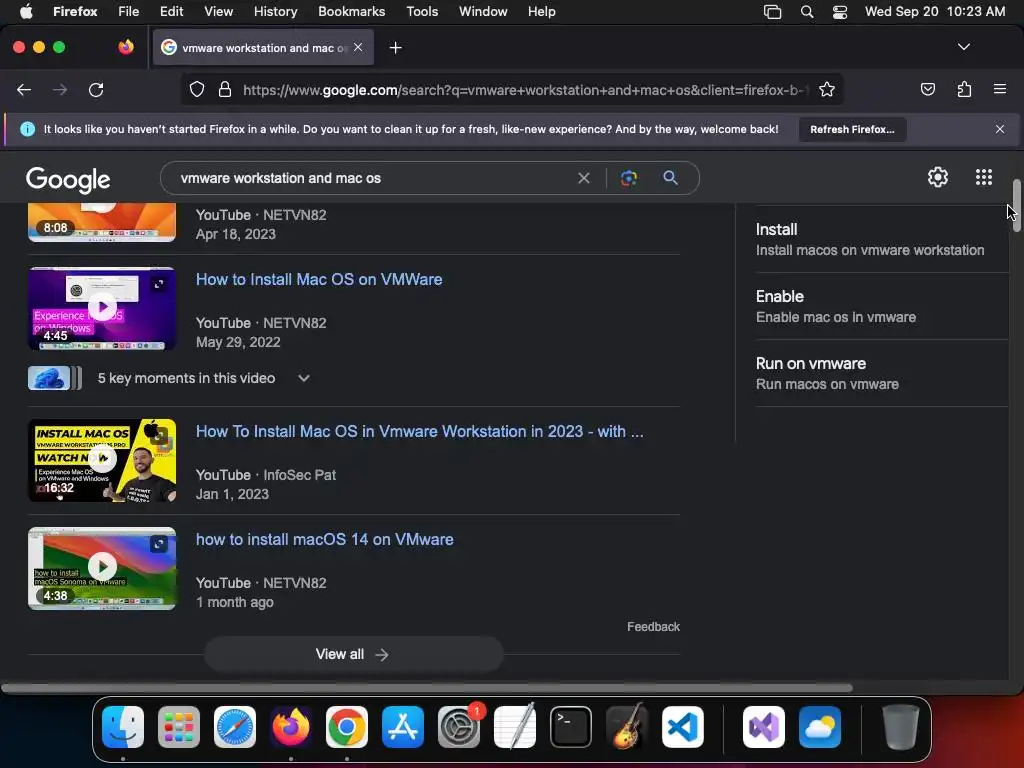This screenshot has width=1024, height=768.
Task: Open the Google apps grid
Action: coord(984,177)
